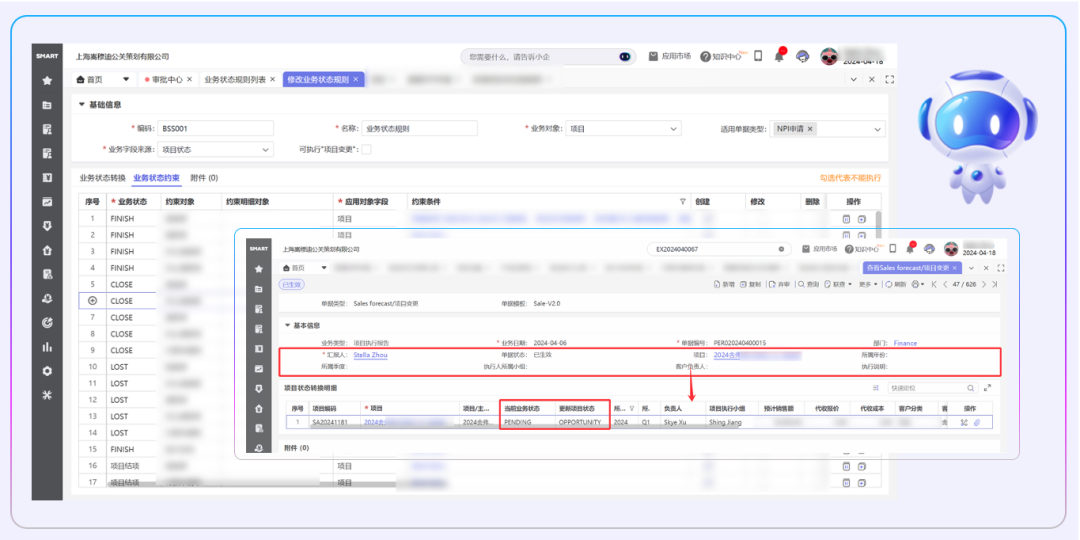This screenshot has height=540, width=1080.
Task: Open the notification bell in the top bar
Action: pyautogui.click(x=779, y=56)
